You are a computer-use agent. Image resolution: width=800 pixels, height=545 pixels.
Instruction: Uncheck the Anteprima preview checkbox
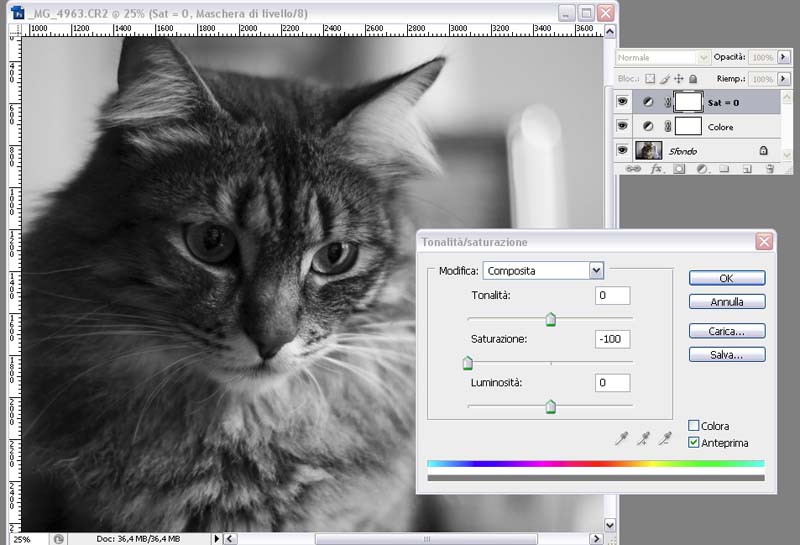pos(694,442)
